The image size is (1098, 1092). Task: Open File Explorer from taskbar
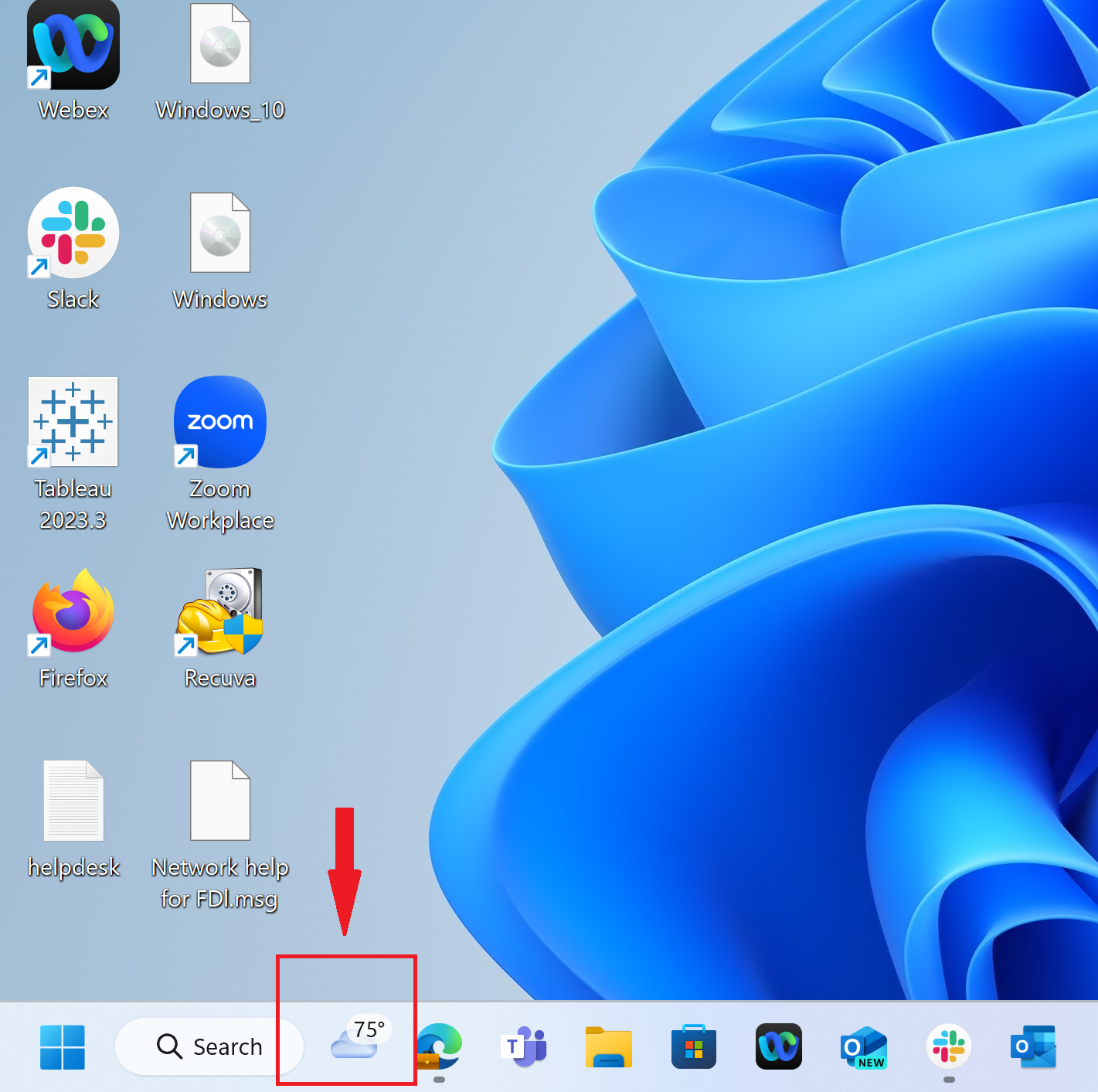pos(609,1047)
